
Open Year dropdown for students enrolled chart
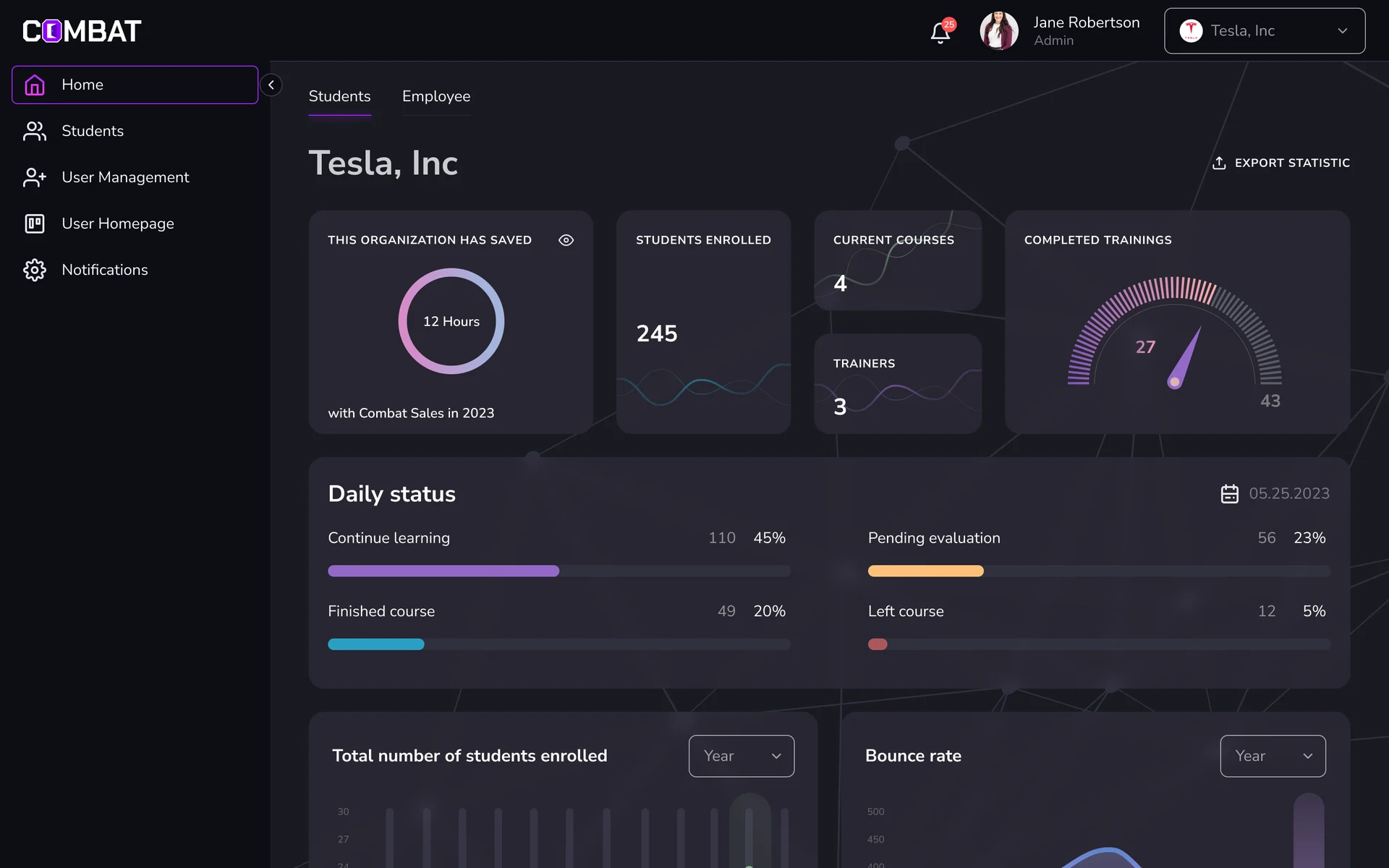pyautogui.click(x=742, y=756)
